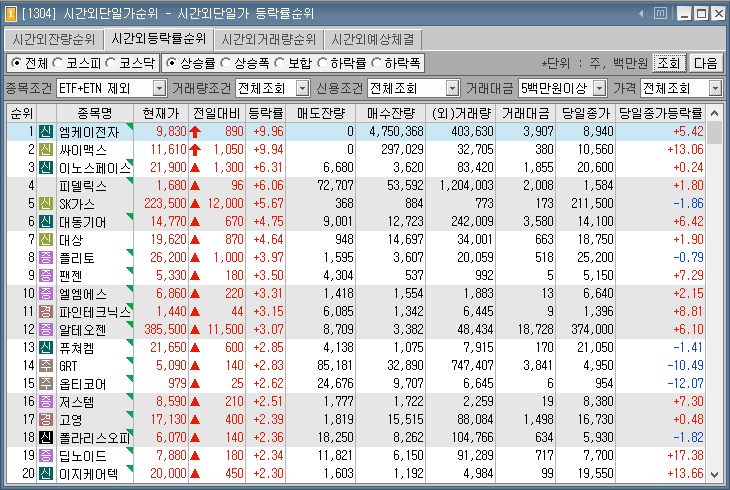Click the black badge next to 폴라리스오피
Screen dimensions: 730x490
coord(46,437)
